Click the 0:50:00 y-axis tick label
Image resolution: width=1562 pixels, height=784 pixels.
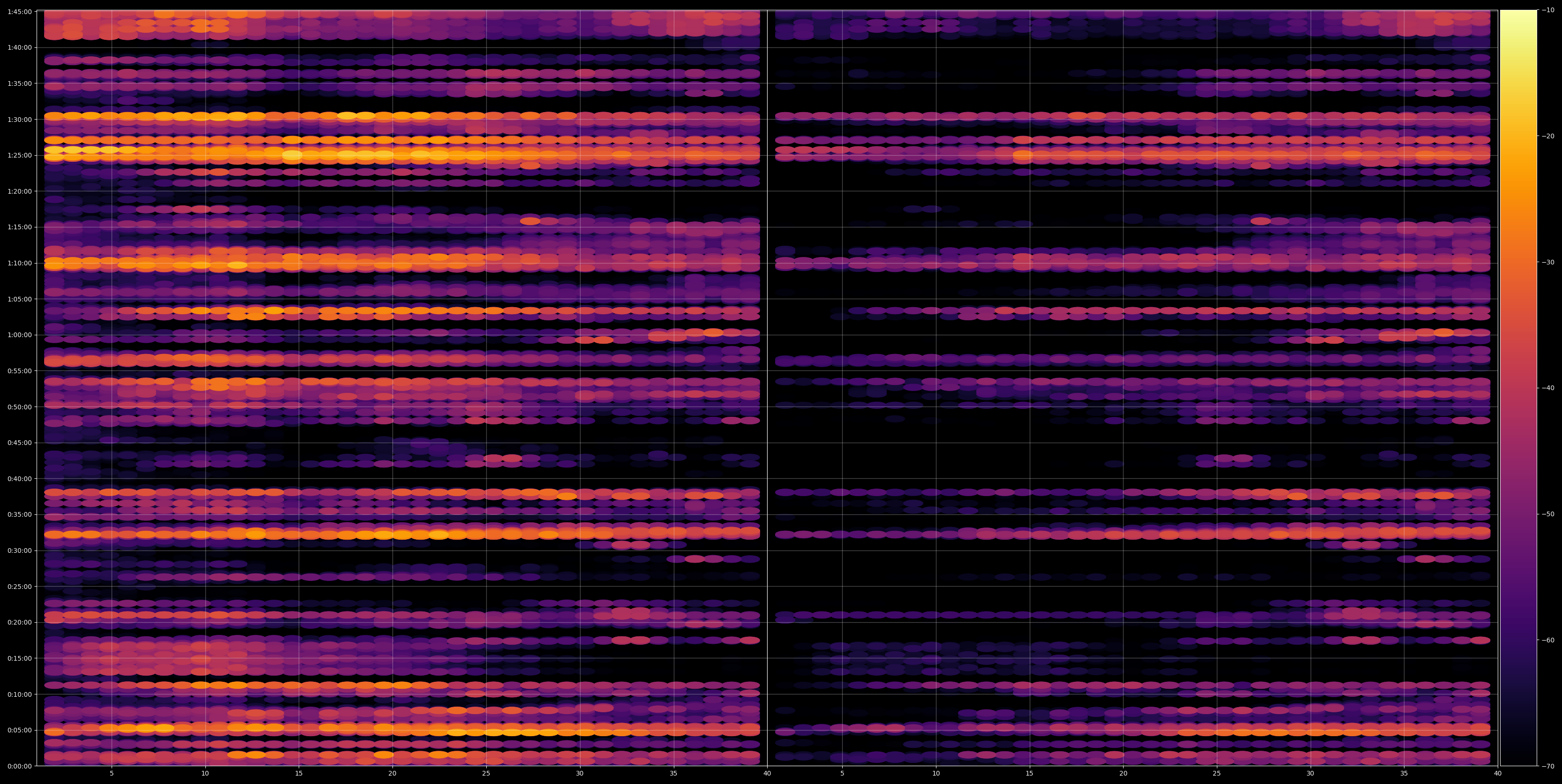20,407
